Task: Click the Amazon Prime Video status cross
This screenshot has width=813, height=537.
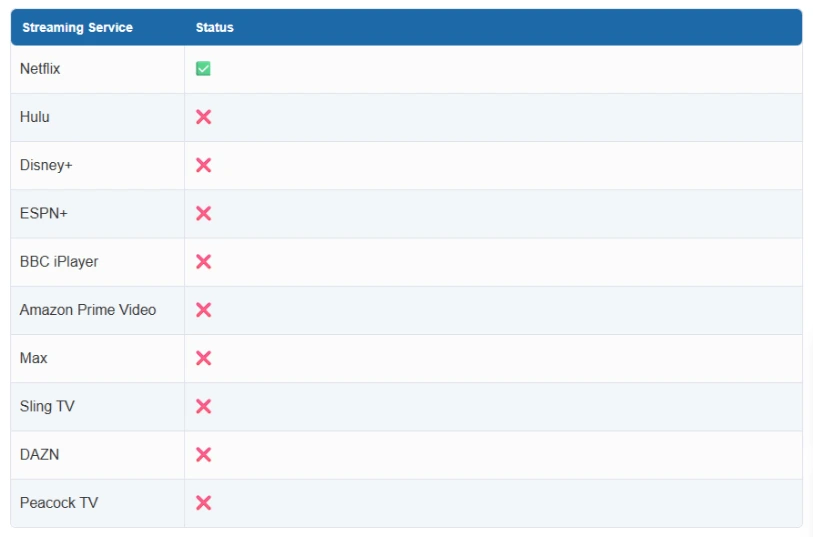Action: coord(203,310)
